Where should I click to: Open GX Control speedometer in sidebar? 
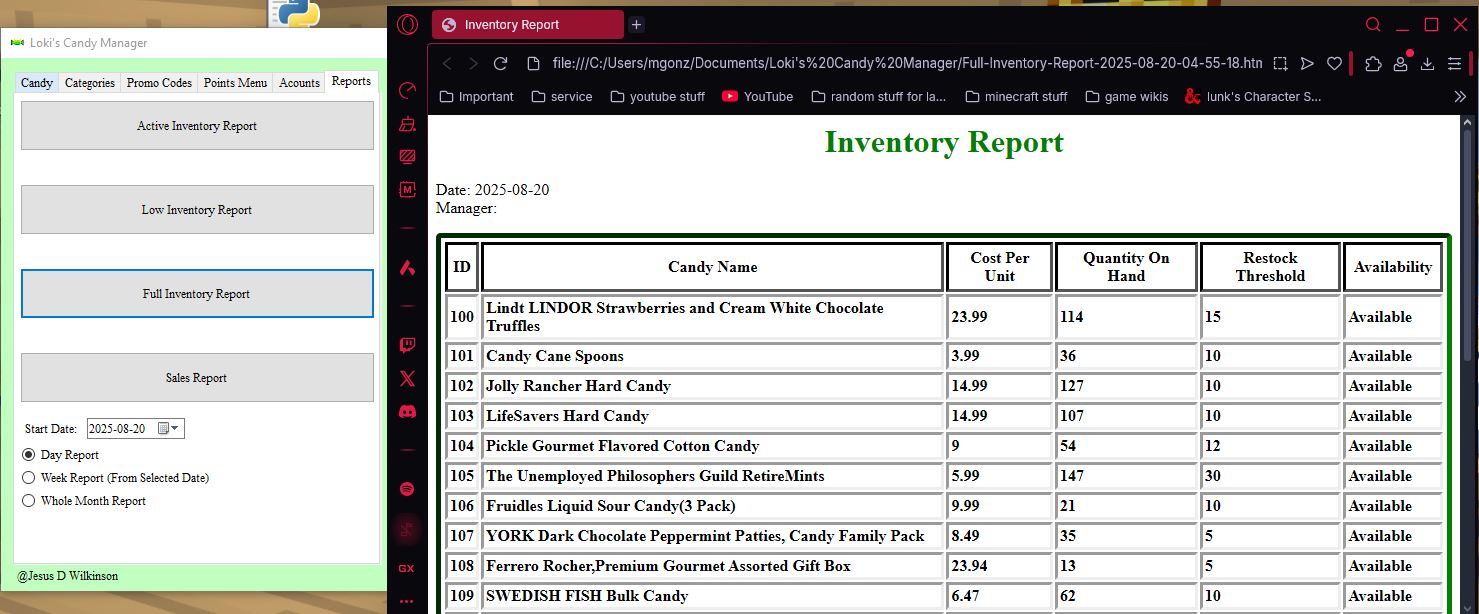407,91
